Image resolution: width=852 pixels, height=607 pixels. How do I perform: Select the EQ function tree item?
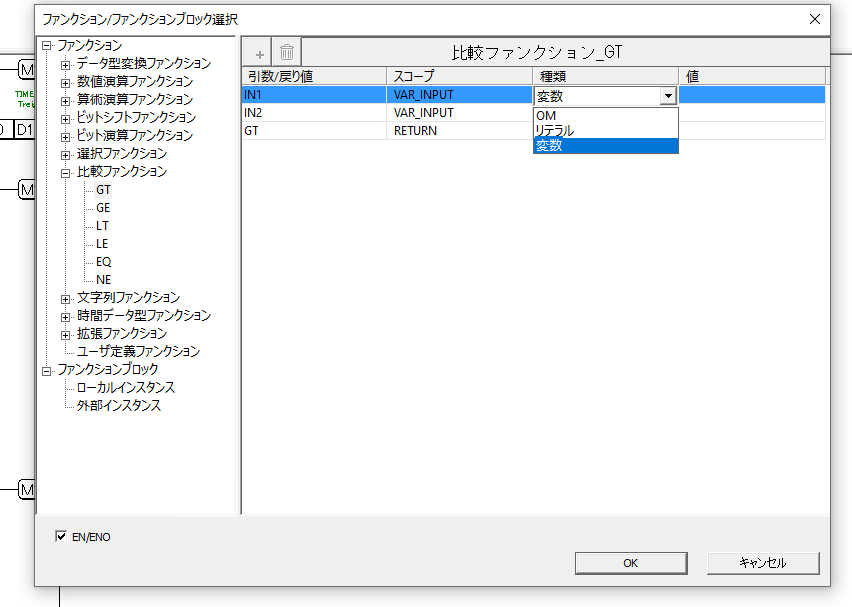click(103, 262)
